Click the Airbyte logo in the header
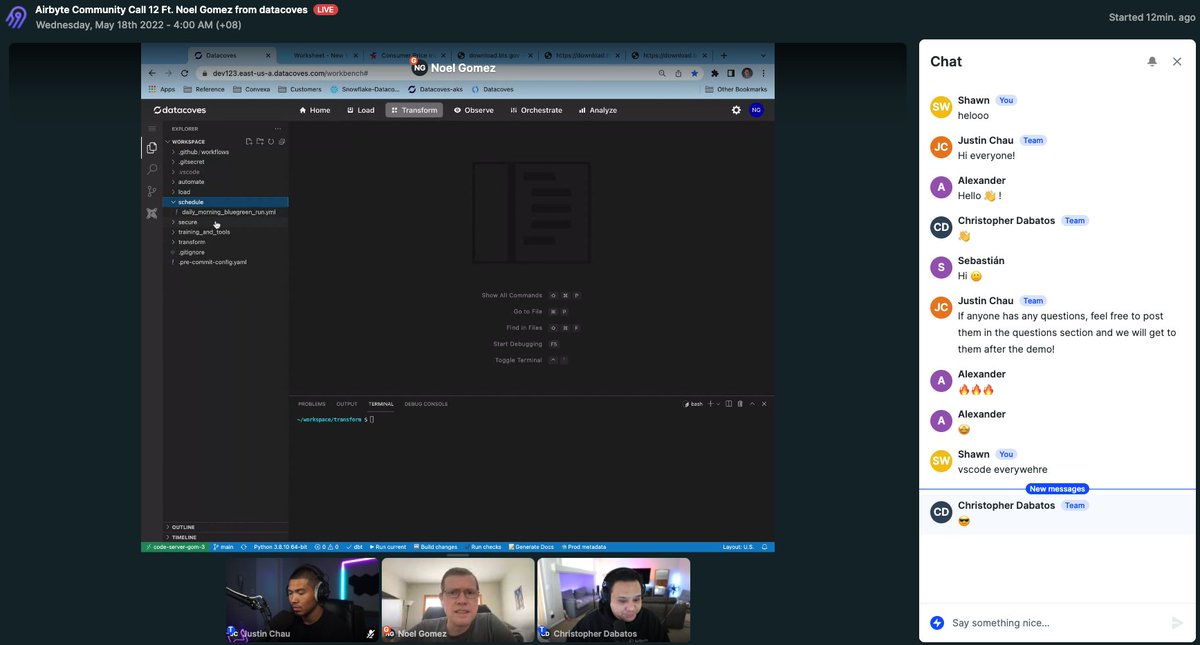Image resolution: width=1200 pixels, height=645 pixels. tap(17, 16)
